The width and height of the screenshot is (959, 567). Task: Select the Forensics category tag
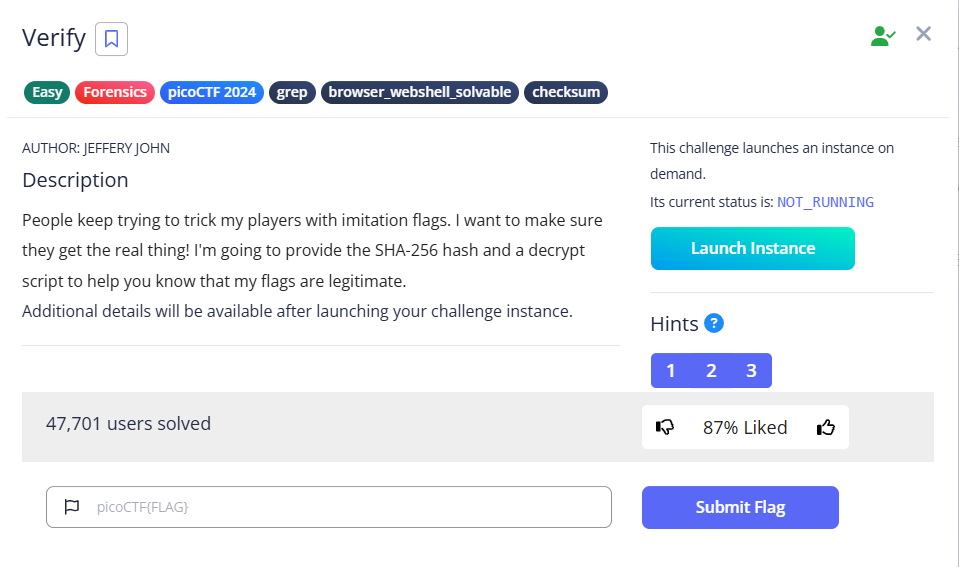115,92
